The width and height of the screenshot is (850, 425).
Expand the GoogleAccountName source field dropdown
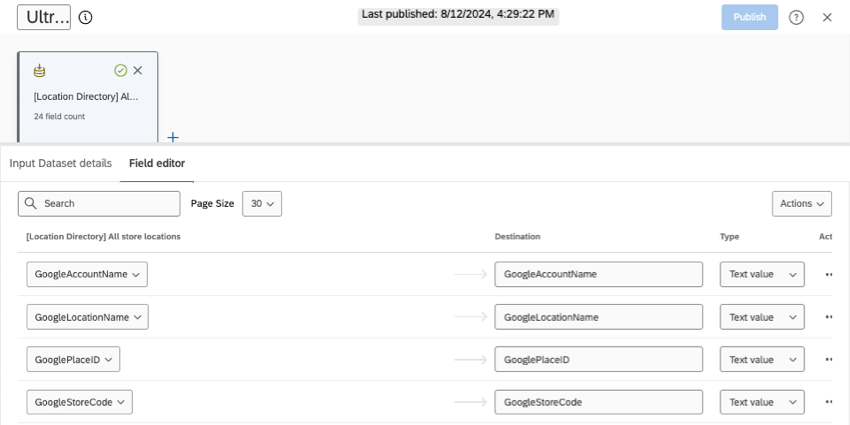(87, 274)
